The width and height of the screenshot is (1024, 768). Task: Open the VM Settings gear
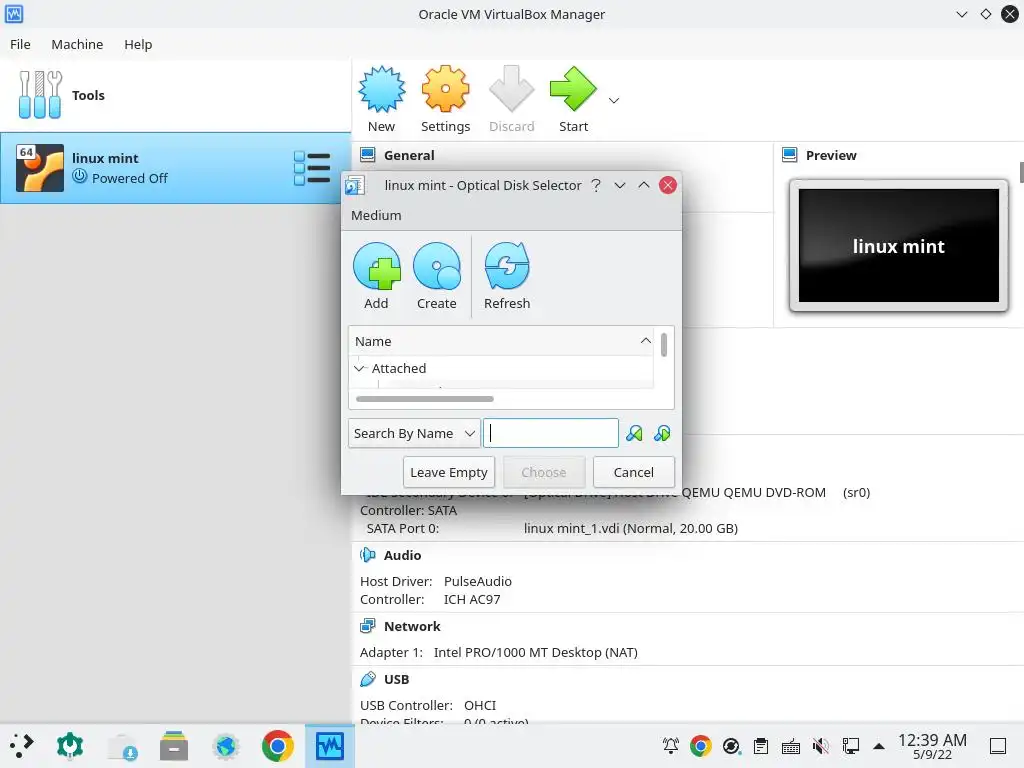pyautogui.click(x=445, y=89)
